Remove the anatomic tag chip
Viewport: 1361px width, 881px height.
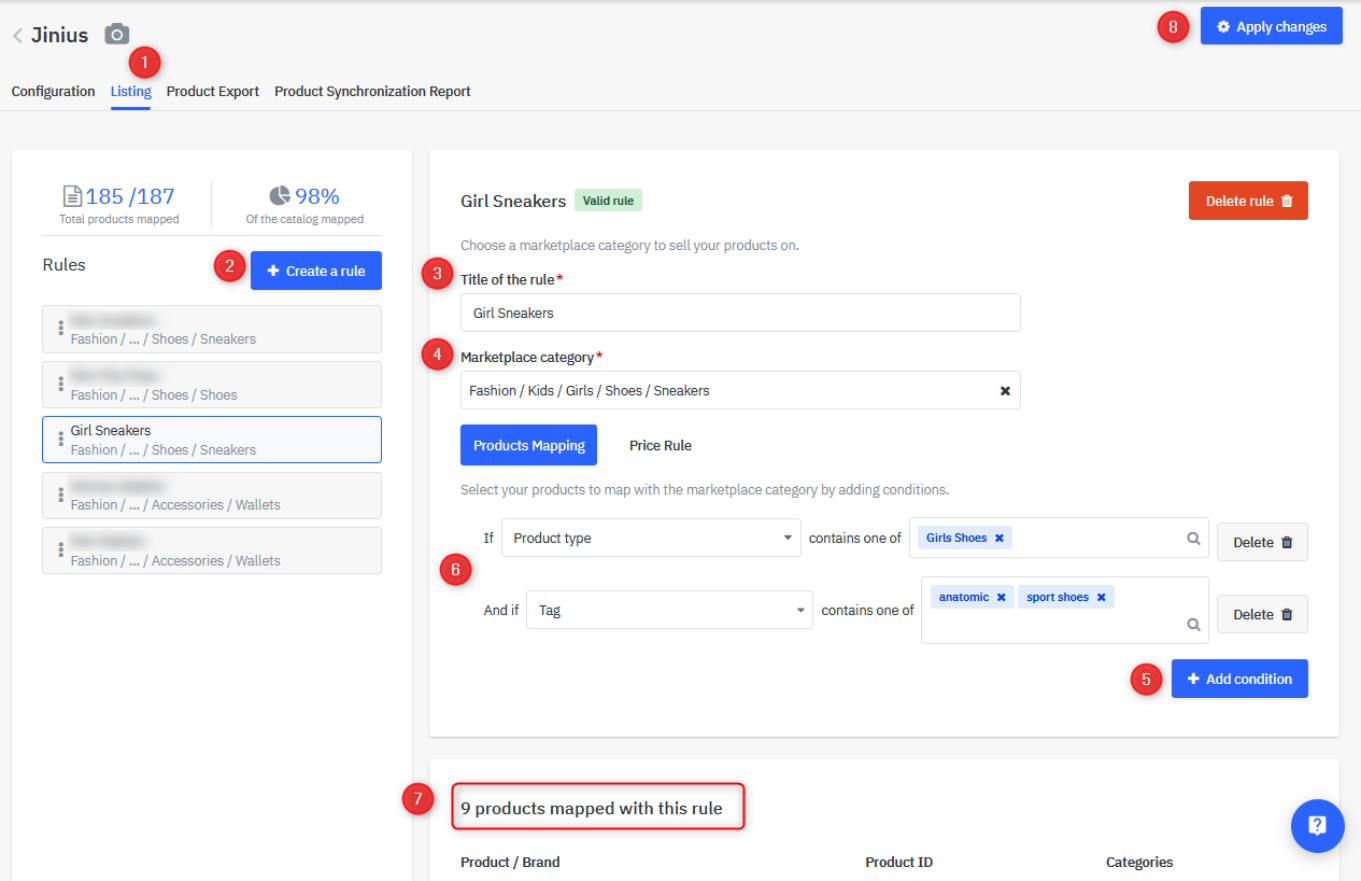coord(1001,597)
